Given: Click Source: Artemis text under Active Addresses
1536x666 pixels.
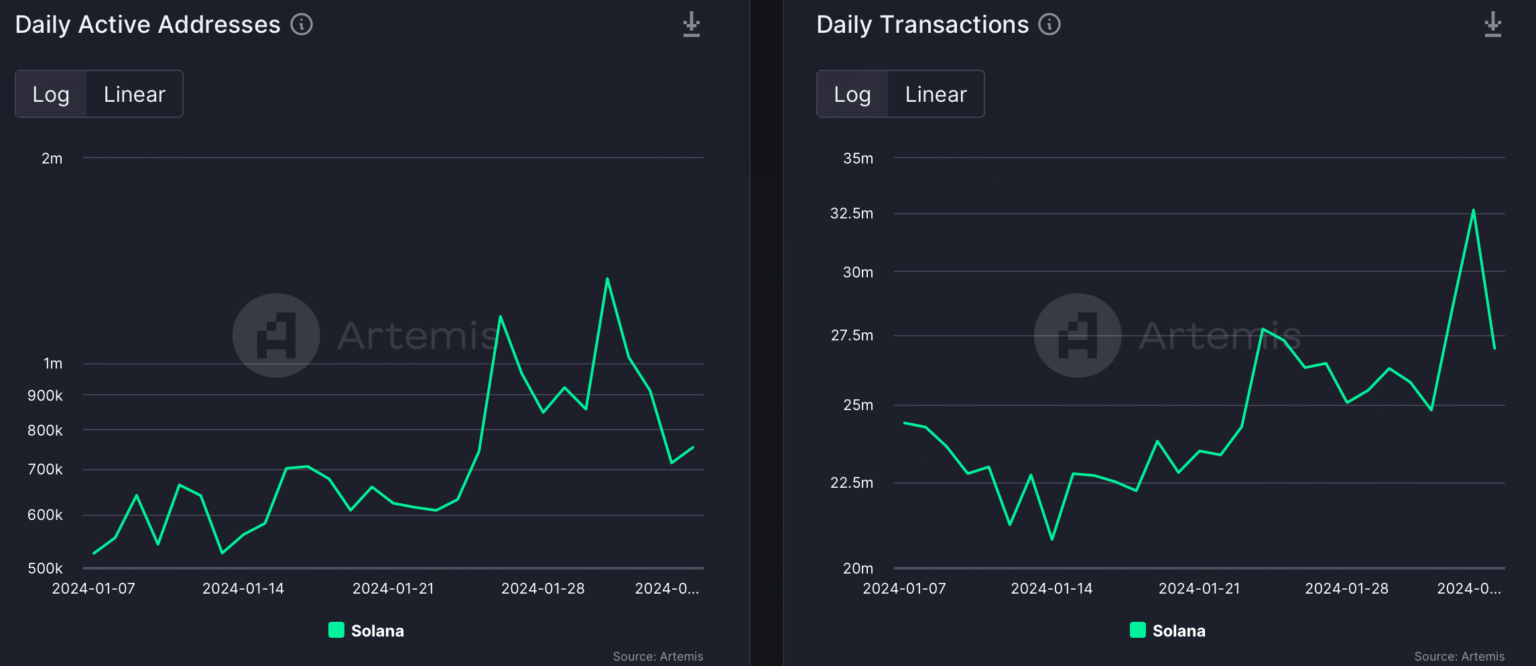Looking at the screenshot, I should (x=657, y=656).
